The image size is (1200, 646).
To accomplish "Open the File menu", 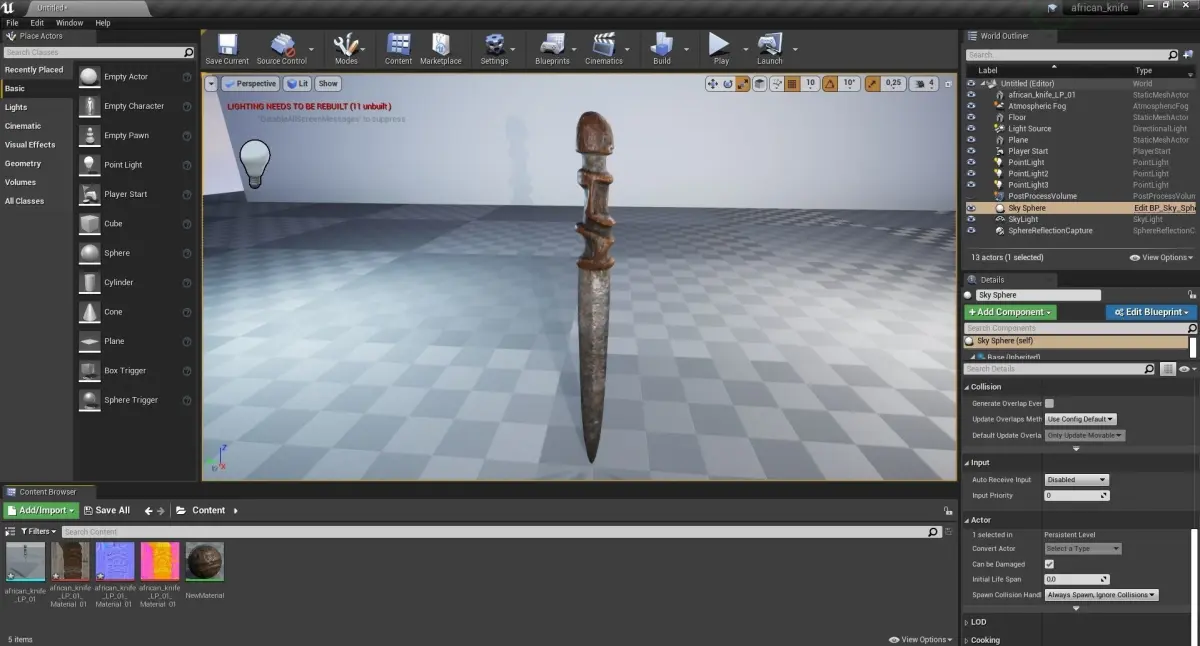I will (12, 22).
